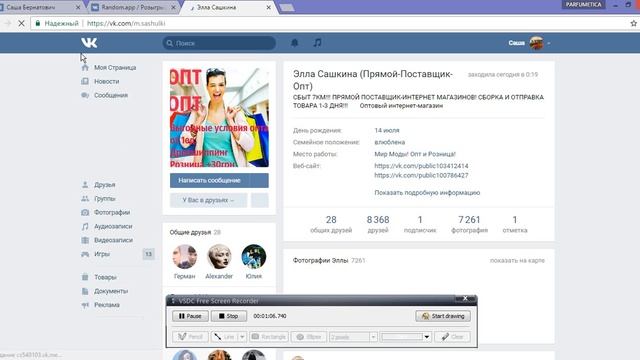Open Товары in left menu
The height and width of the screenshot is (360, 640).
[x=105, y=278]
